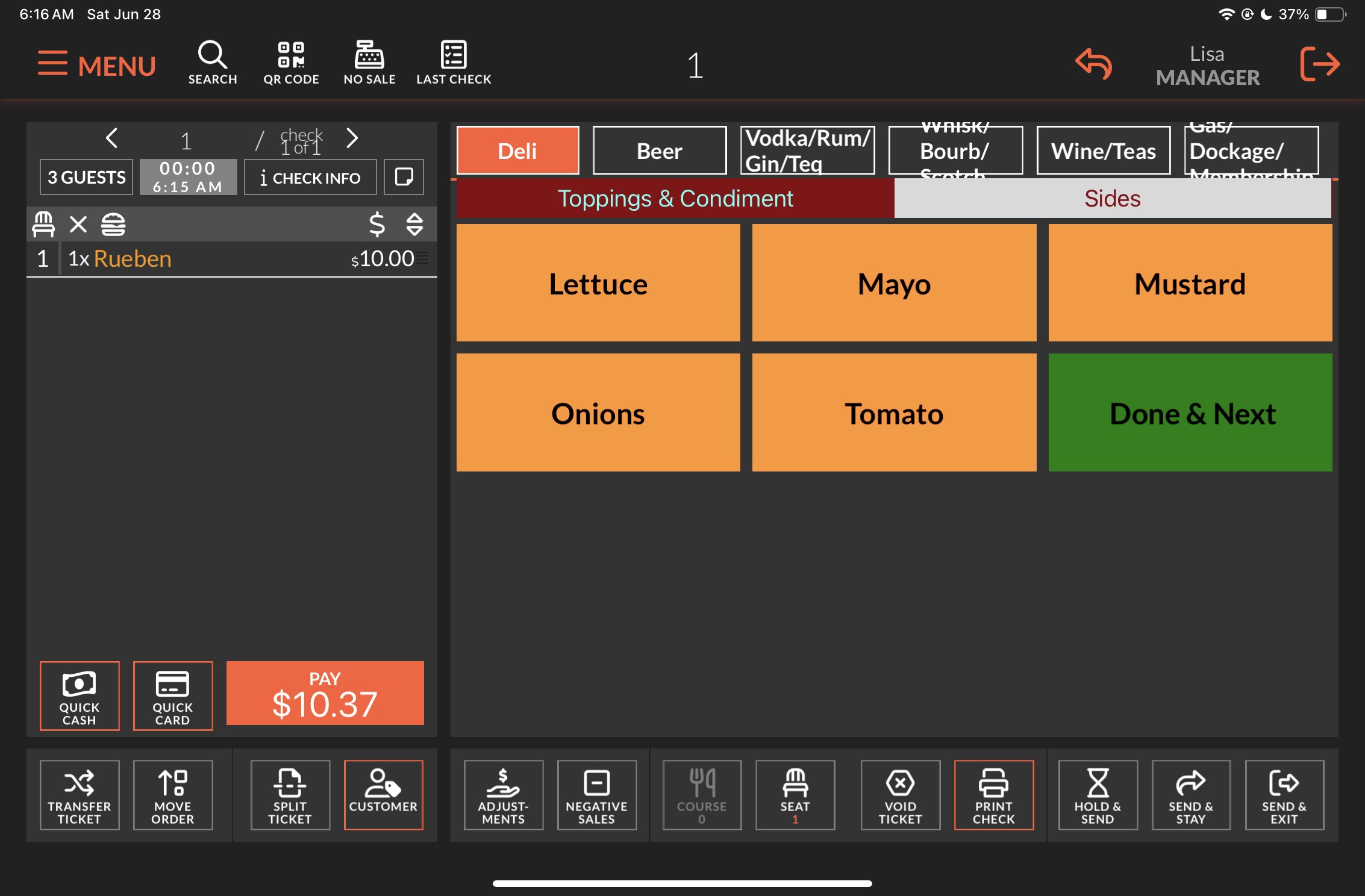Toggle the dollar sign price display
The height and width of the screenshot is (896, 1365).
pyautogui.click(x=377, y=225)
